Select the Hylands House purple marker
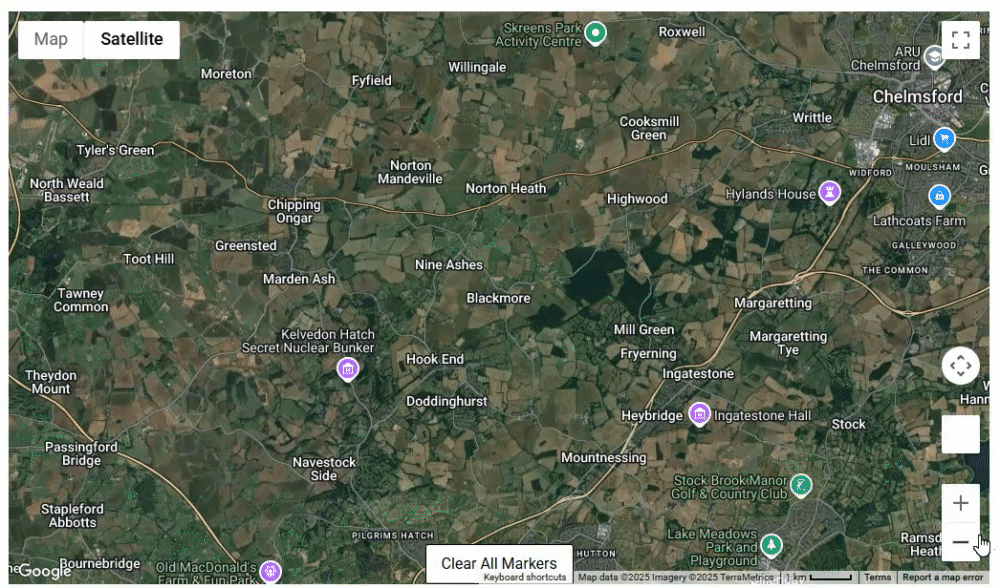The width and height of the screenshot is (1000, 588). [829, 191]
